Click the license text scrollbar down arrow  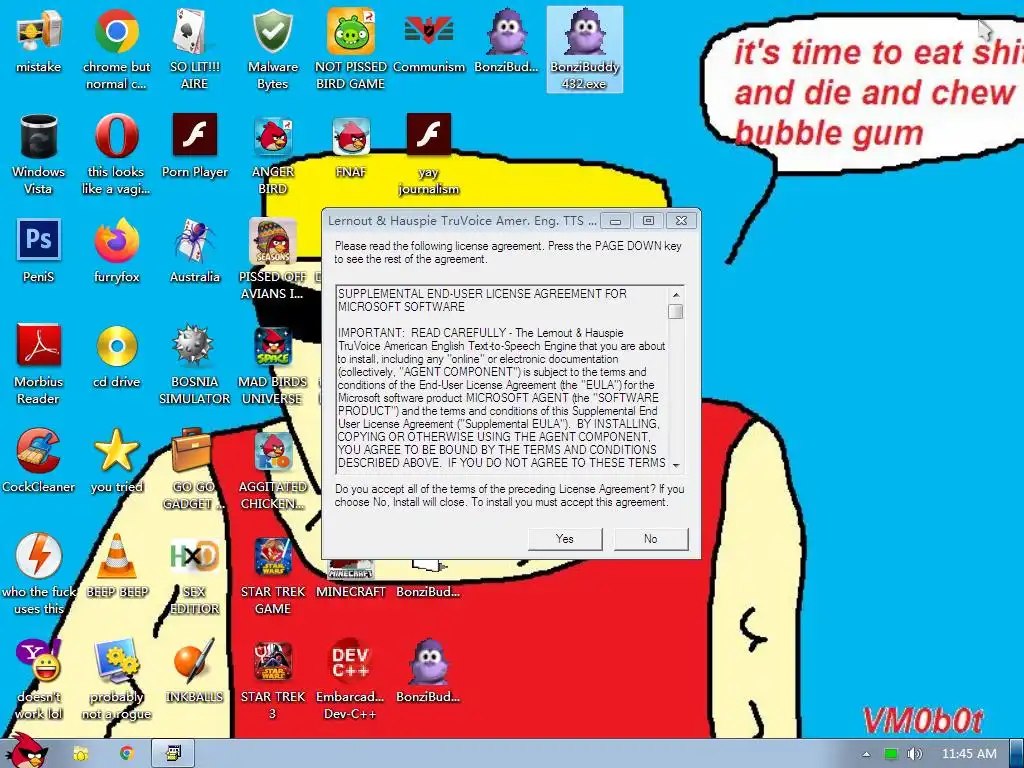click(676, 465)
